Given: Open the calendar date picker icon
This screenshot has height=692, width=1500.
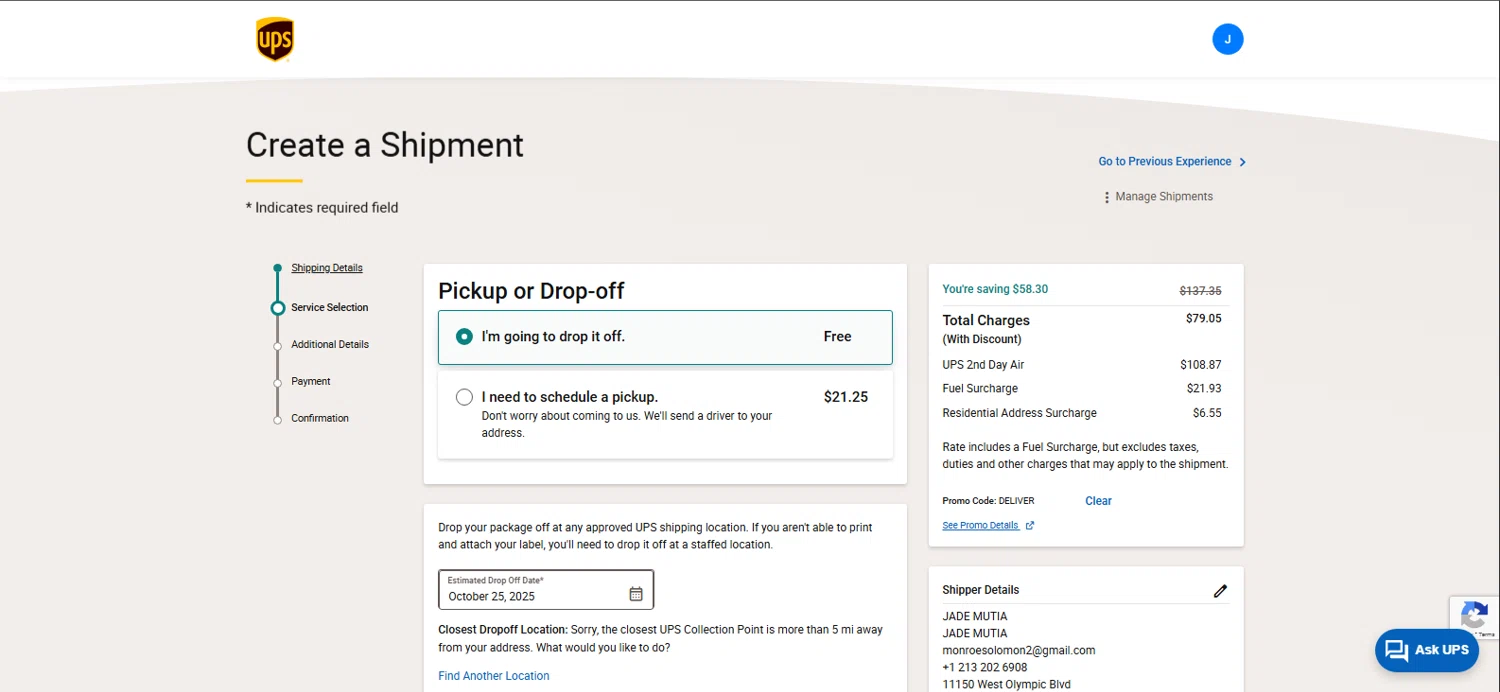Looking at the screenshot, I should point(636,594).
